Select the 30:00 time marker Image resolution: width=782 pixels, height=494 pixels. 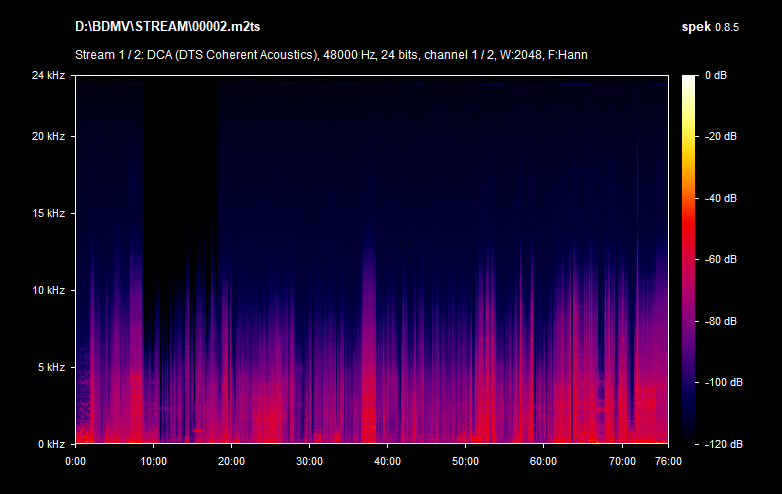(309, 461)
